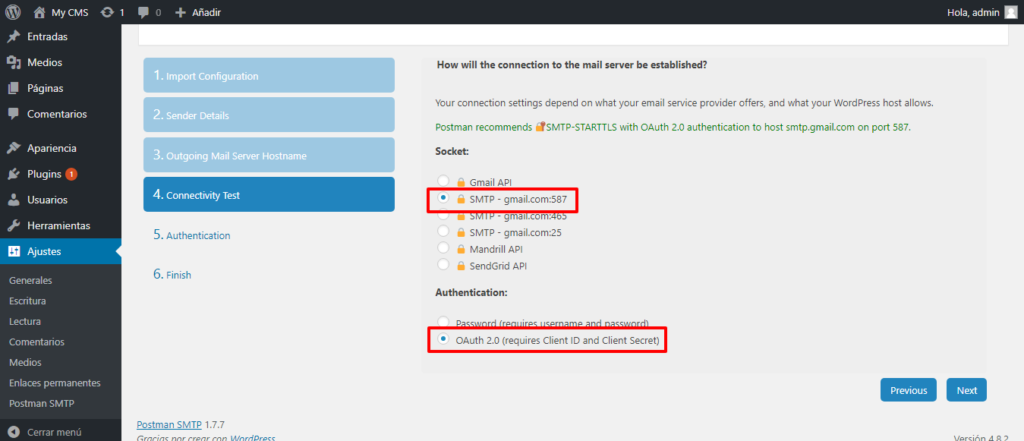Viewport: 1024px width, 441px height.
Task: Select the Mandrill API socket option
Action: tap(443, 248)
